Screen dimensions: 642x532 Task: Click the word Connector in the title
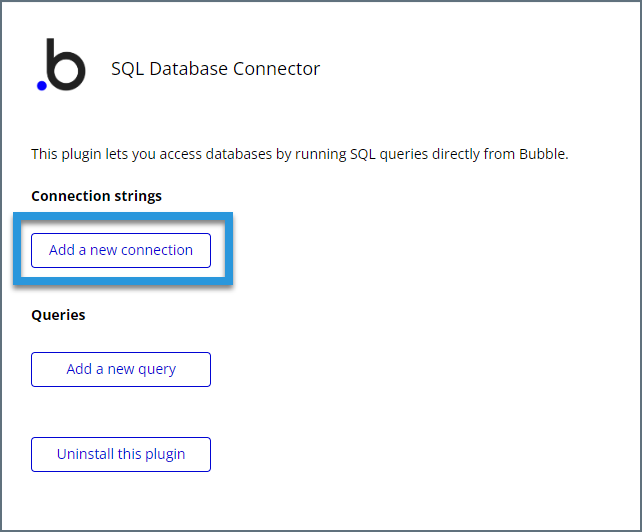(276, 69)
